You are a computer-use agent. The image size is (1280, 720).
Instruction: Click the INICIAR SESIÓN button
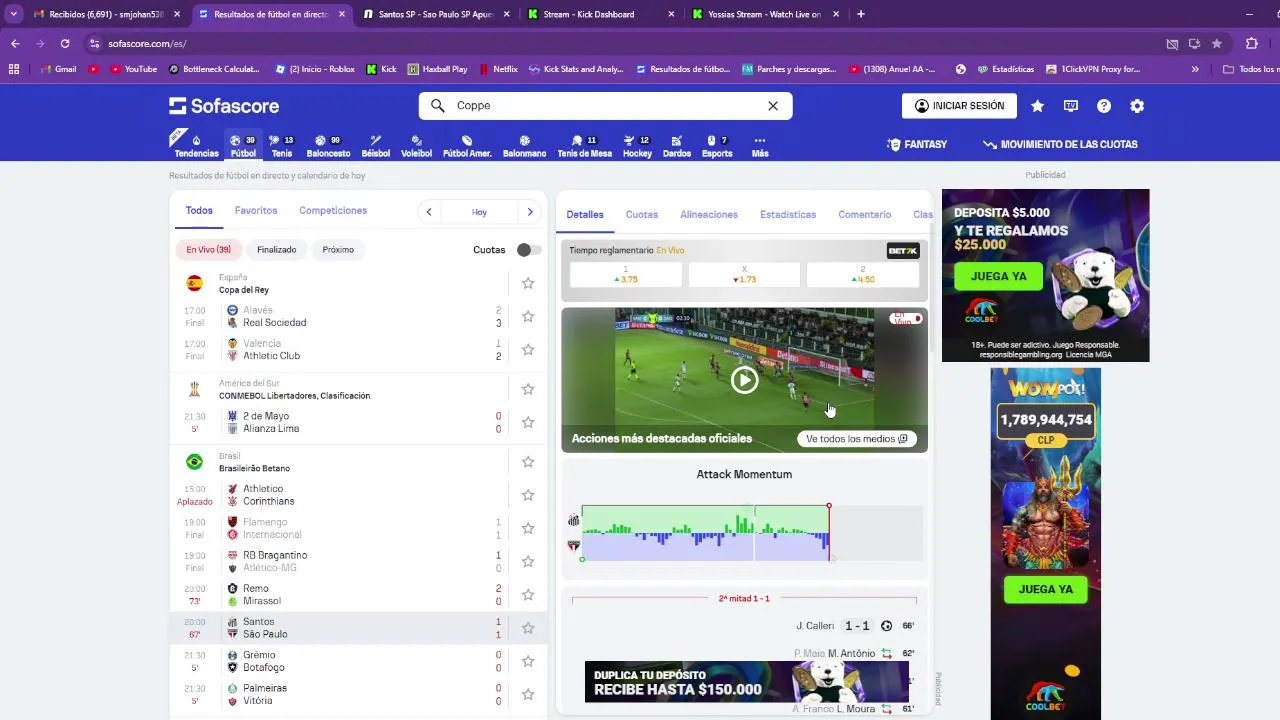[x=959, y=106]
